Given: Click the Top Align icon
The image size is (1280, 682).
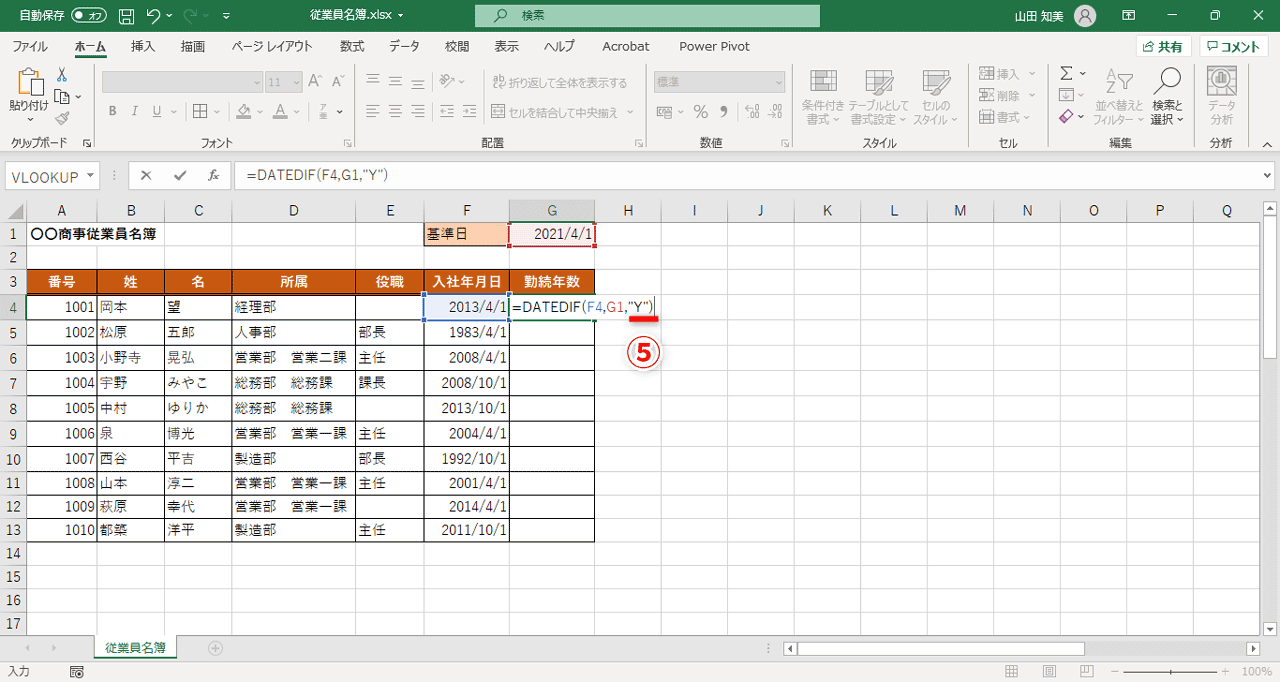Looking at the screenshot, I should pos(372,82).
